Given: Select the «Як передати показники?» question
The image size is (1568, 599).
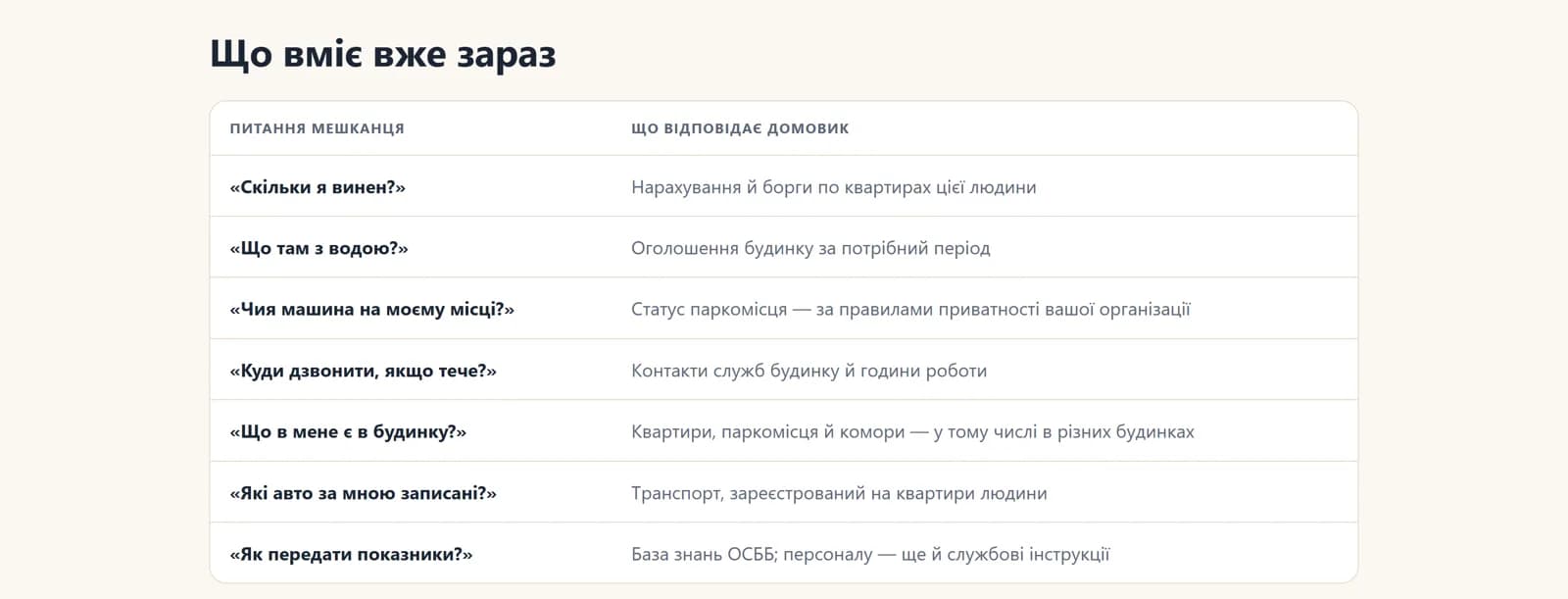Looking at the screenshot, I should point(351,554).
